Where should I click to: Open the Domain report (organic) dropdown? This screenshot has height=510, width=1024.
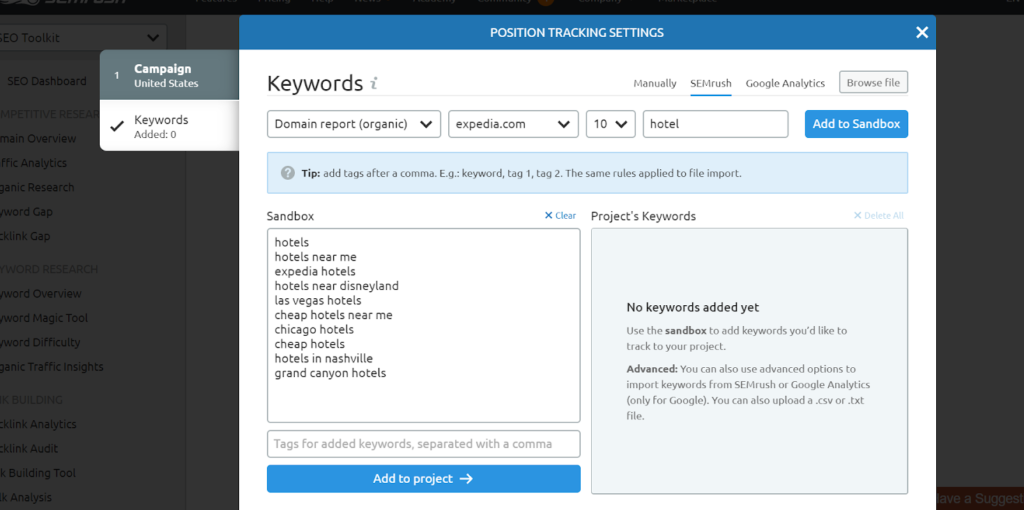[354, 124]
